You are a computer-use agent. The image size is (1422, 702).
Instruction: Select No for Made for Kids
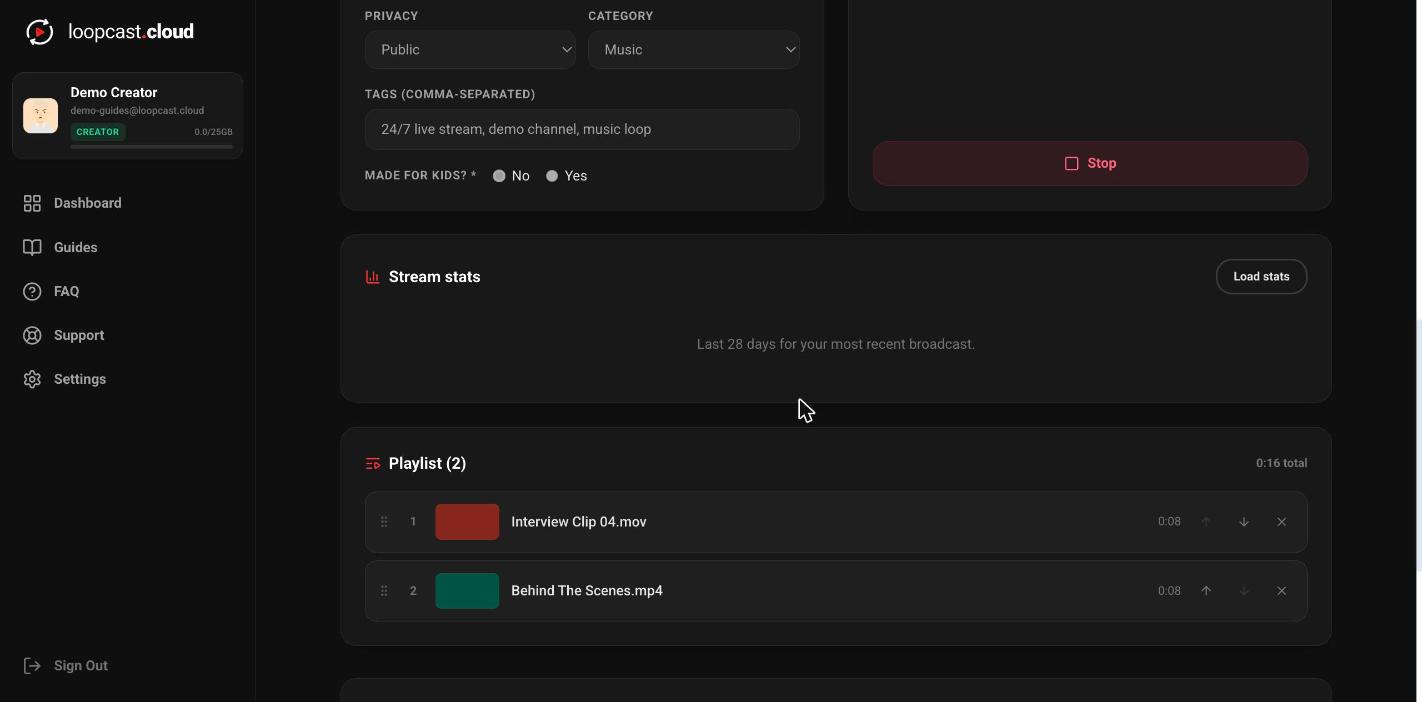click(499, 176)
